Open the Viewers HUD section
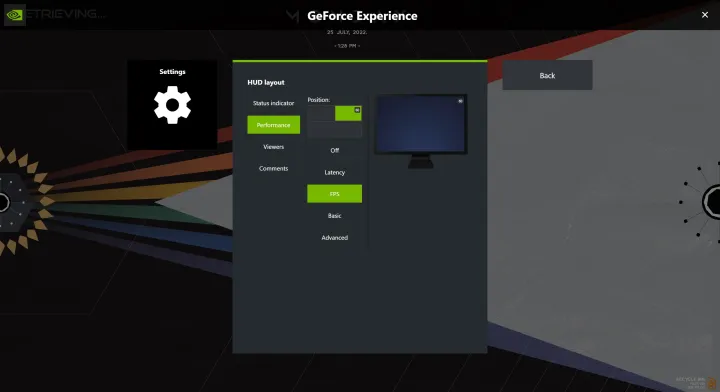Viewport: 720px width, 392px height. (x=273, y=147)
